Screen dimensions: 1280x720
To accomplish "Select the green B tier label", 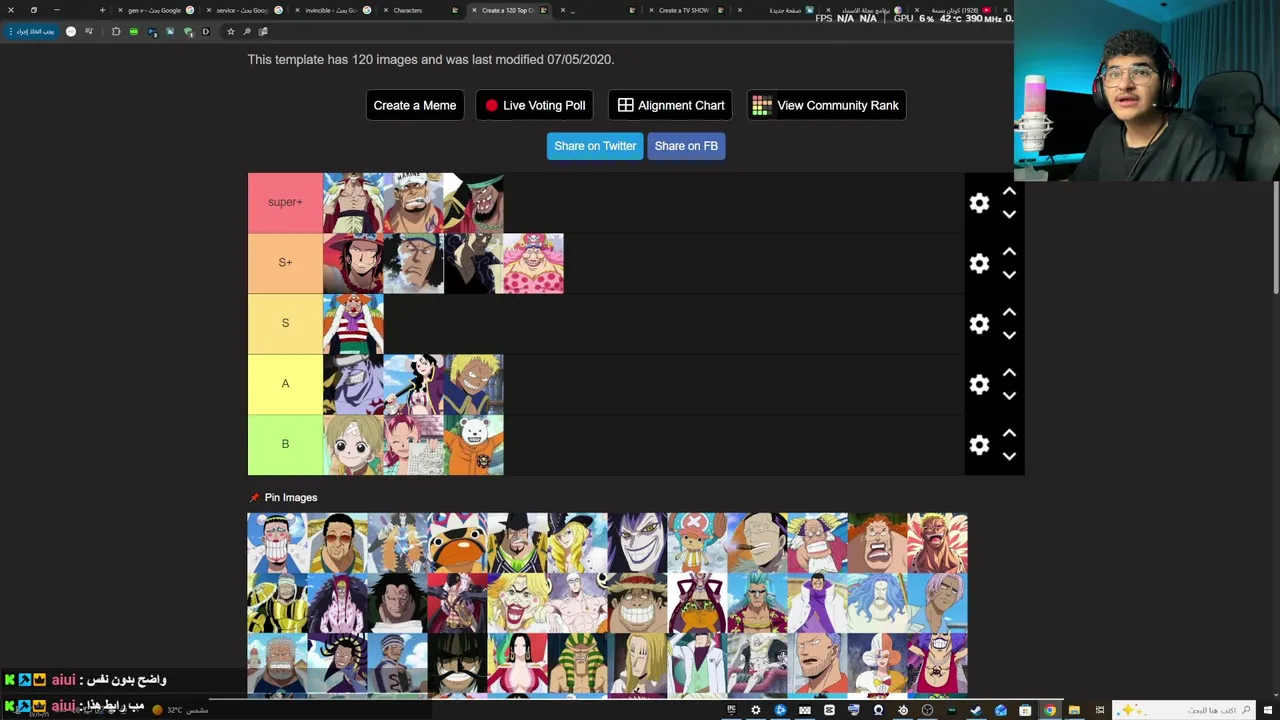I will point(285,445).
